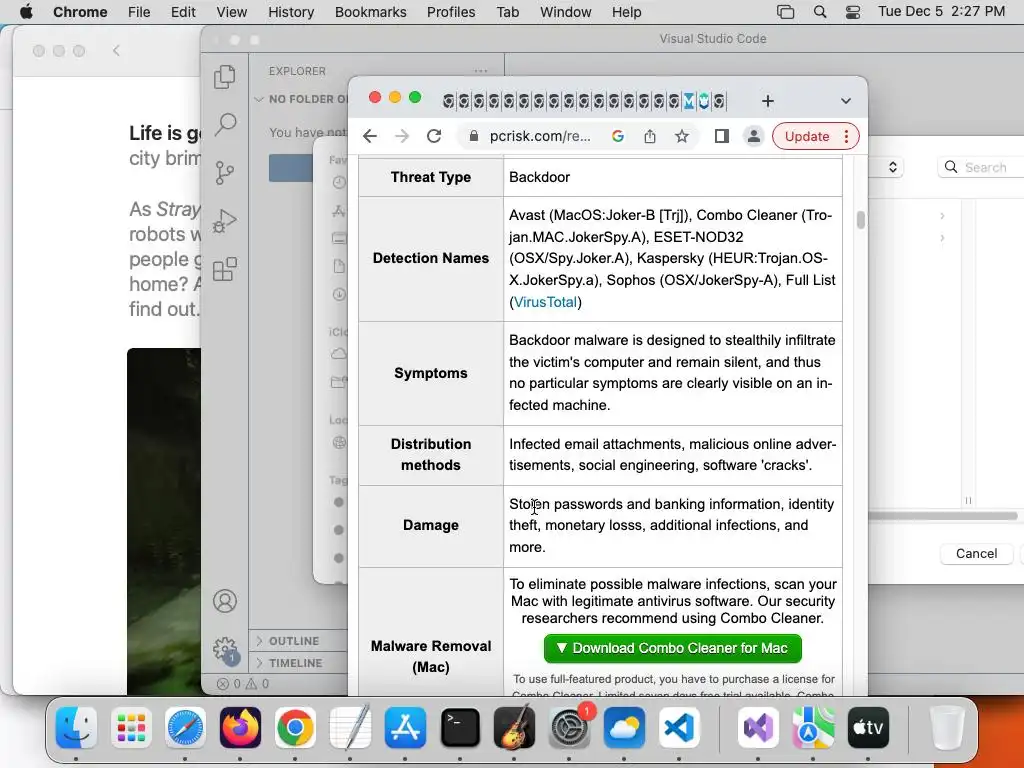Click the Explorer more actions ellipsis
The image size is (1024, 768).
click(481, 71)
